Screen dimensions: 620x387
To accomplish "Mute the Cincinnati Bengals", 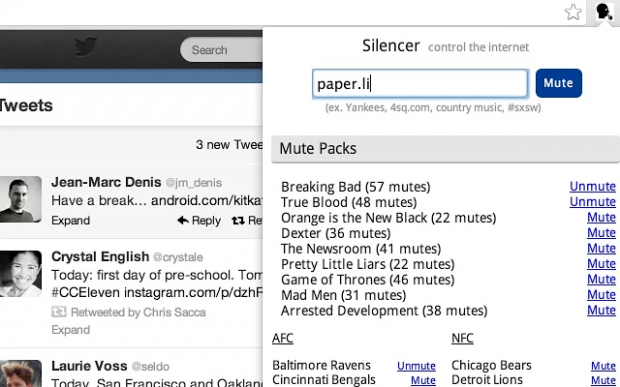I will coord(423,380).
